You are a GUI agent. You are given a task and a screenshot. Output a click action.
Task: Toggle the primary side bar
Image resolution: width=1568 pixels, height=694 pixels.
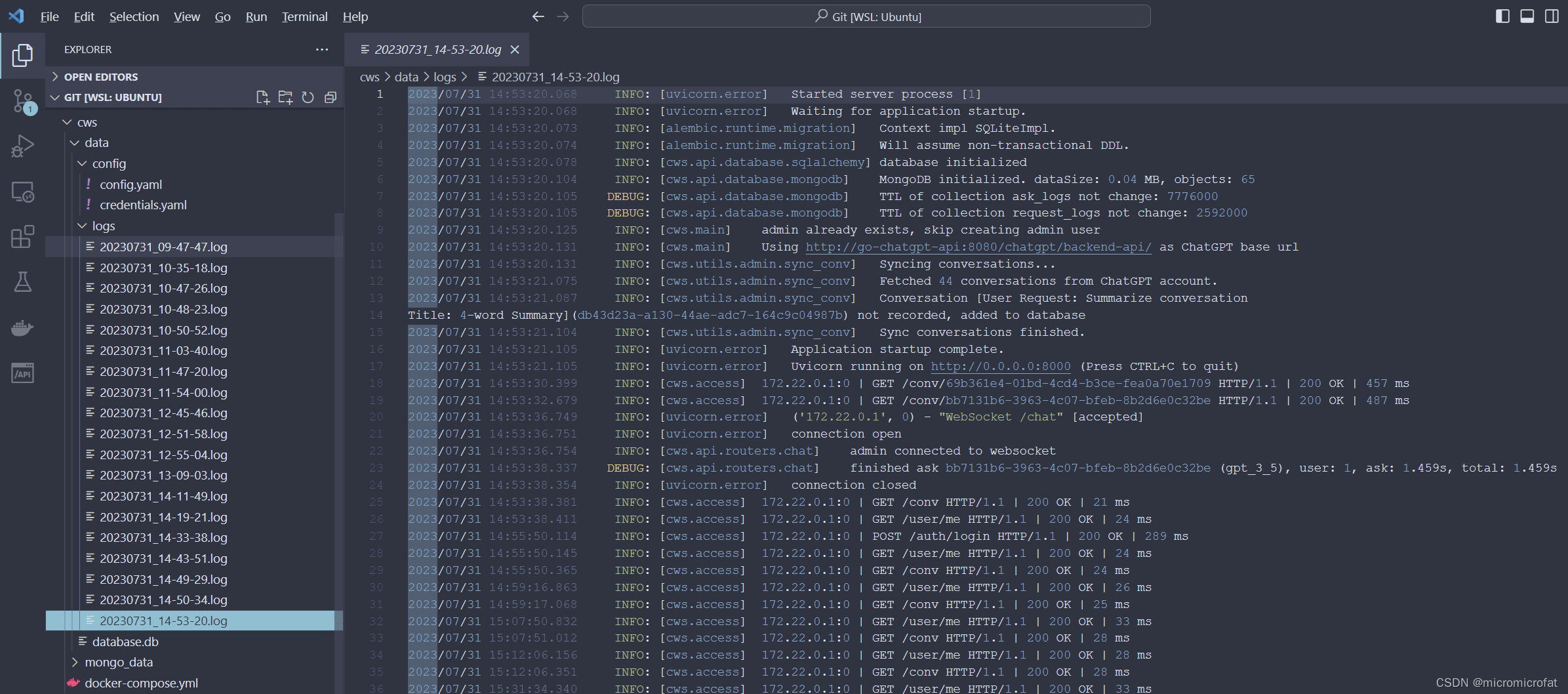coord(1502,16)
